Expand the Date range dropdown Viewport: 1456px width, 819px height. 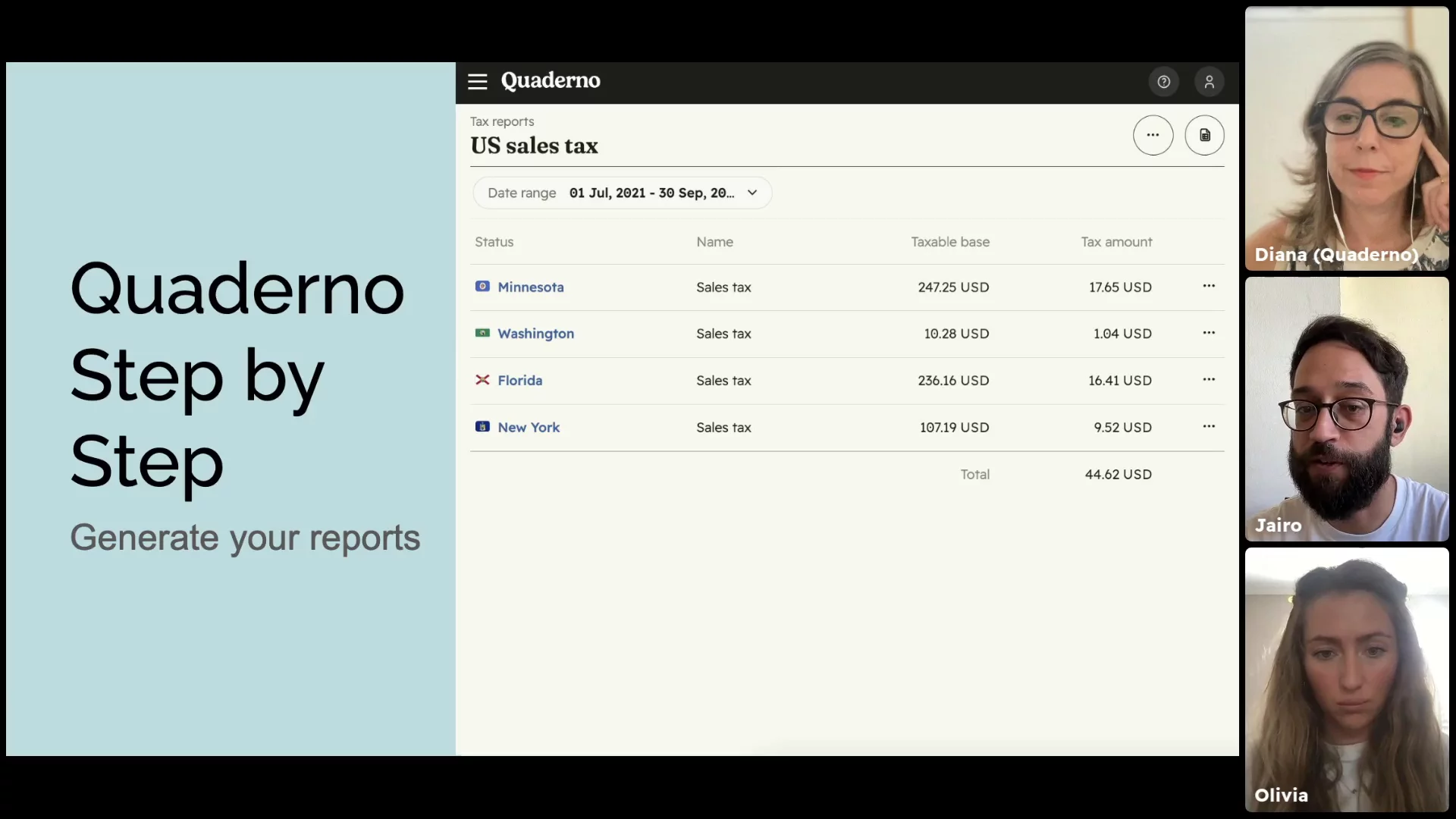[x=622, y=193]
